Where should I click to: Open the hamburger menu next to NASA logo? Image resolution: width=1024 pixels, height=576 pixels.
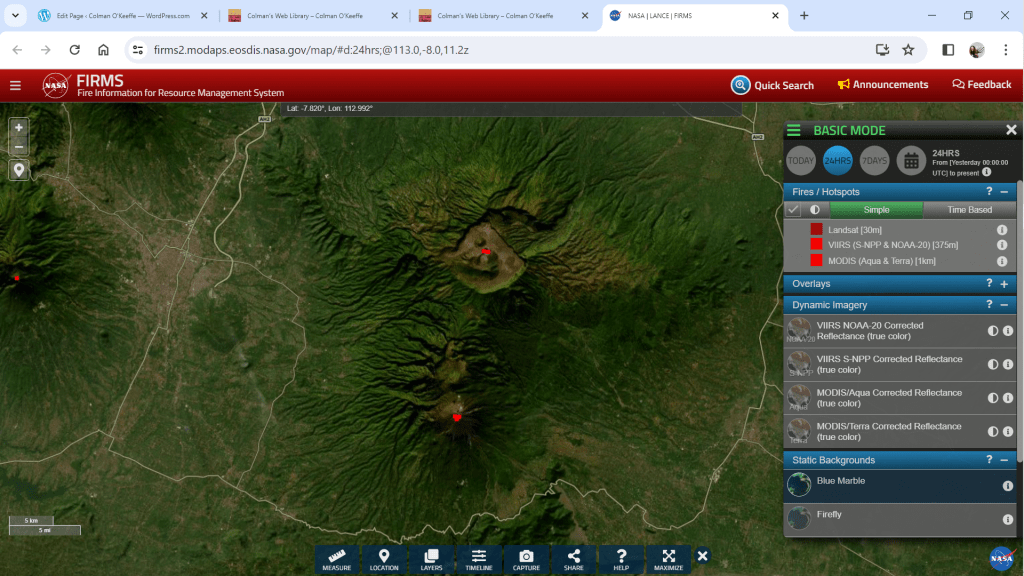(15, 85)
